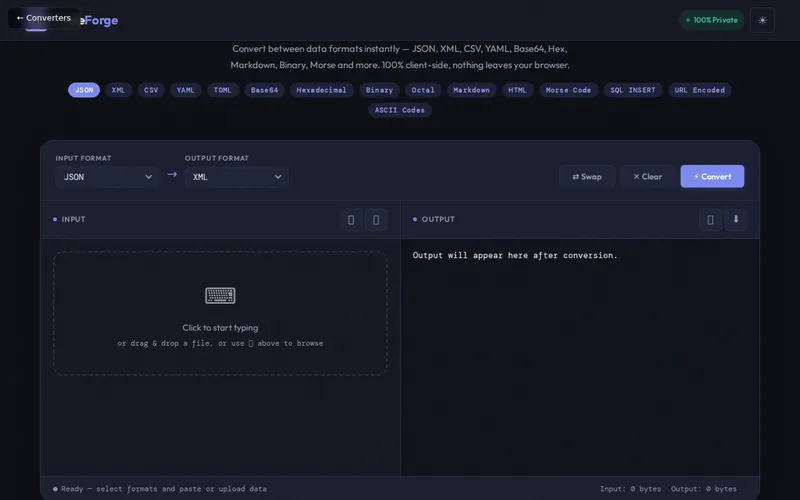Pick the Markdown format chip
800x500 pixels.
click(x=471, y=90)
